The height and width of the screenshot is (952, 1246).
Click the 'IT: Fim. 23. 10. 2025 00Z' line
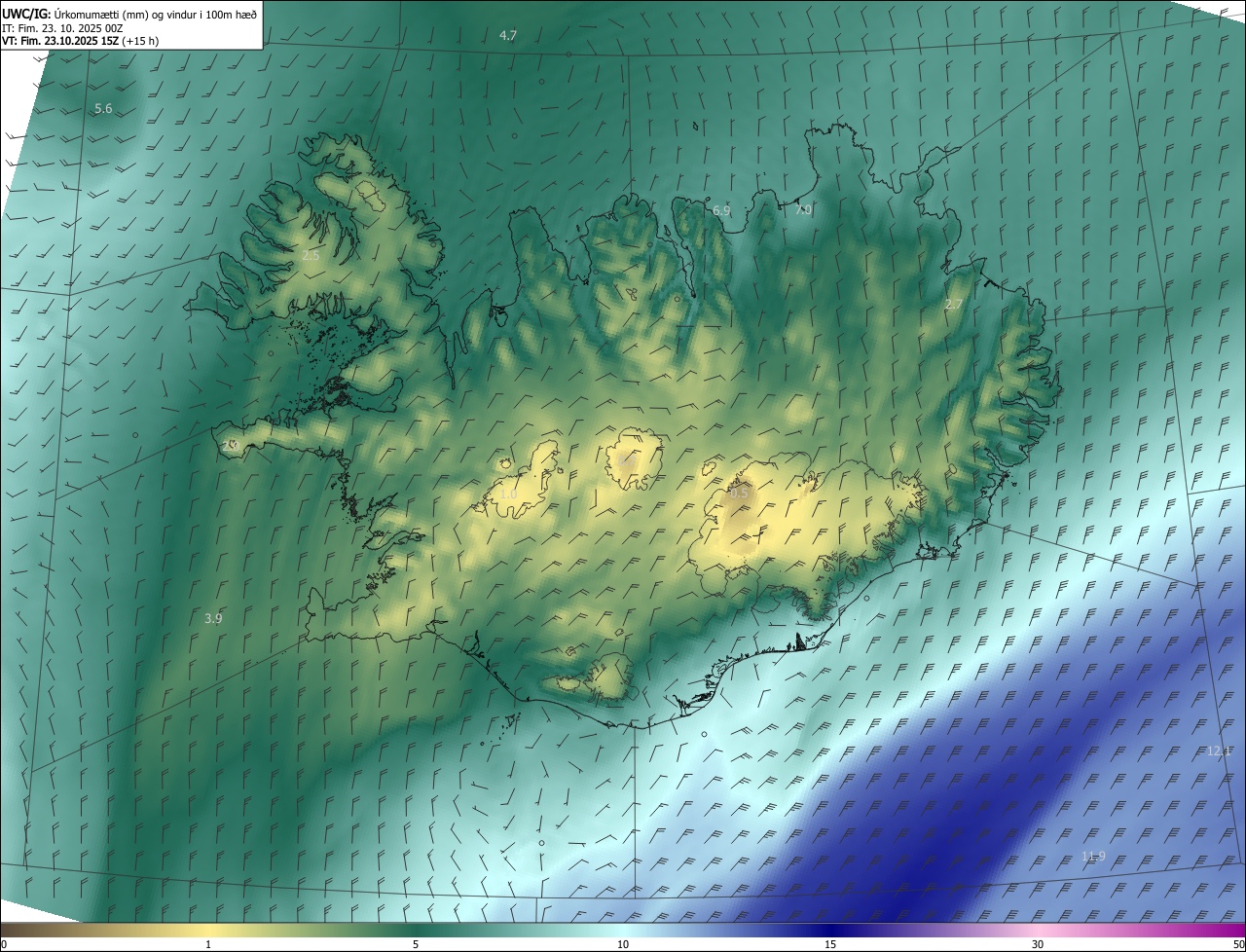coord(62,28)
